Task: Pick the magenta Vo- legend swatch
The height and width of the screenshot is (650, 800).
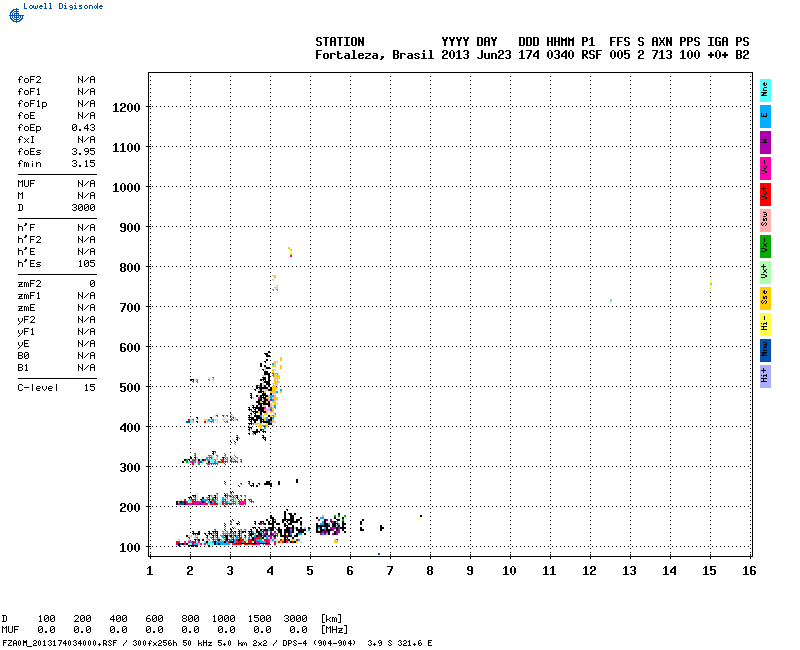Action: pyautogui.click(x=765, y=168)
